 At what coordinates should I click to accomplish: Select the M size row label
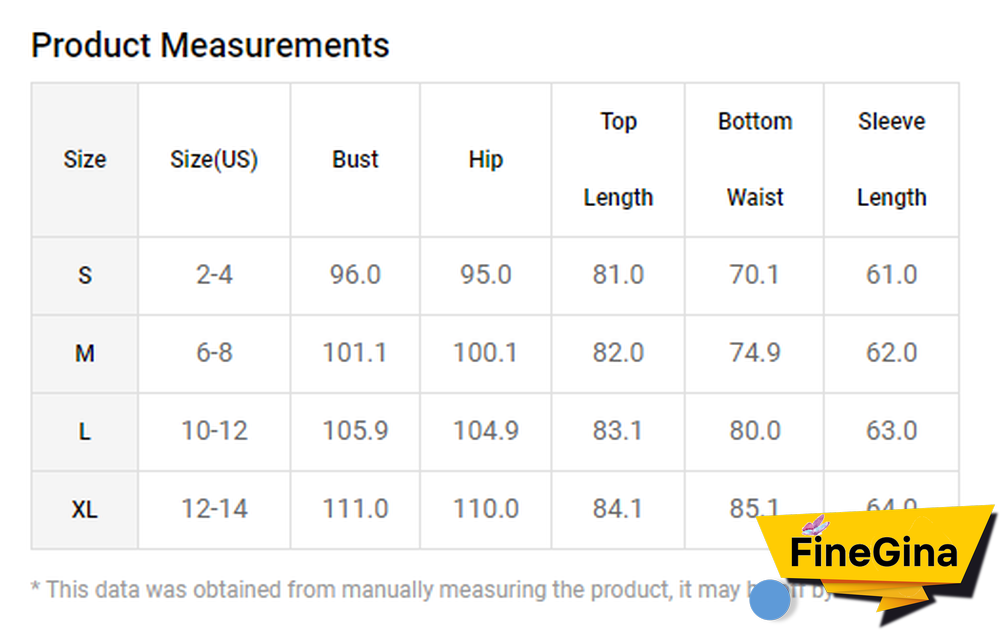pos(85,353)
